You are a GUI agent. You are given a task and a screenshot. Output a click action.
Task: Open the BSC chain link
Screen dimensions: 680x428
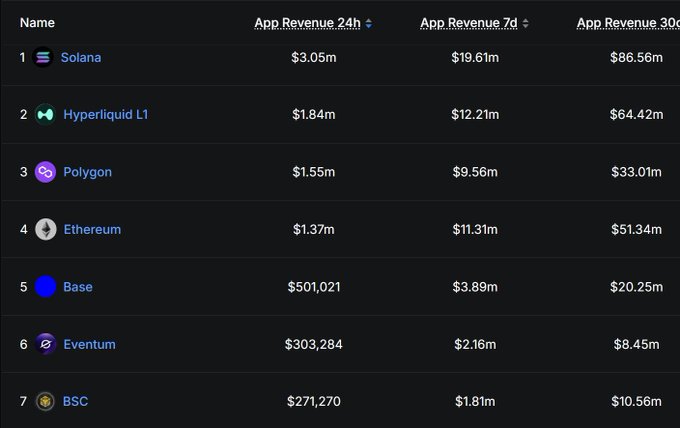coord(75,402)
